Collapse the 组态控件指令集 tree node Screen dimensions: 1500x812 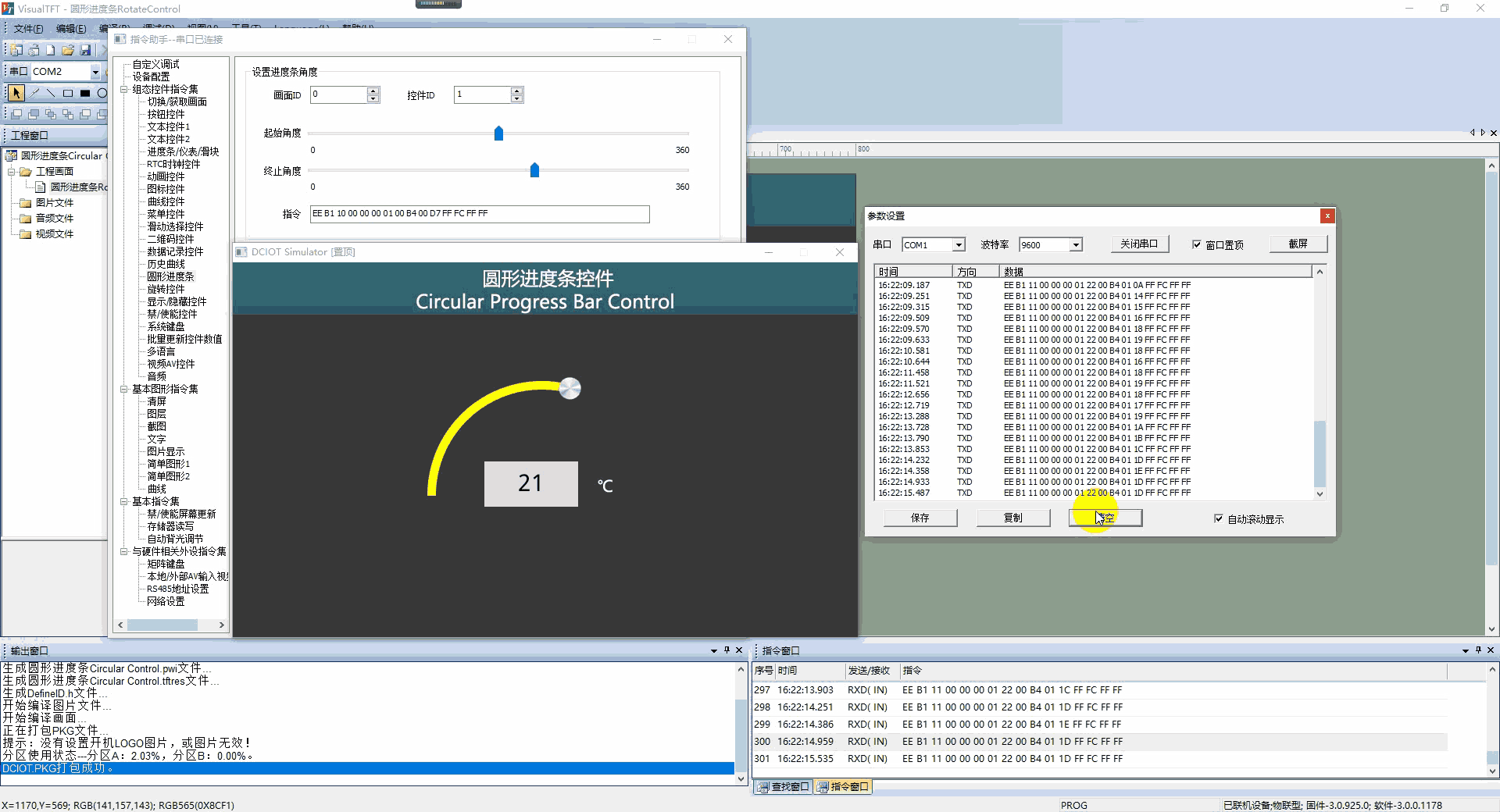124,89
